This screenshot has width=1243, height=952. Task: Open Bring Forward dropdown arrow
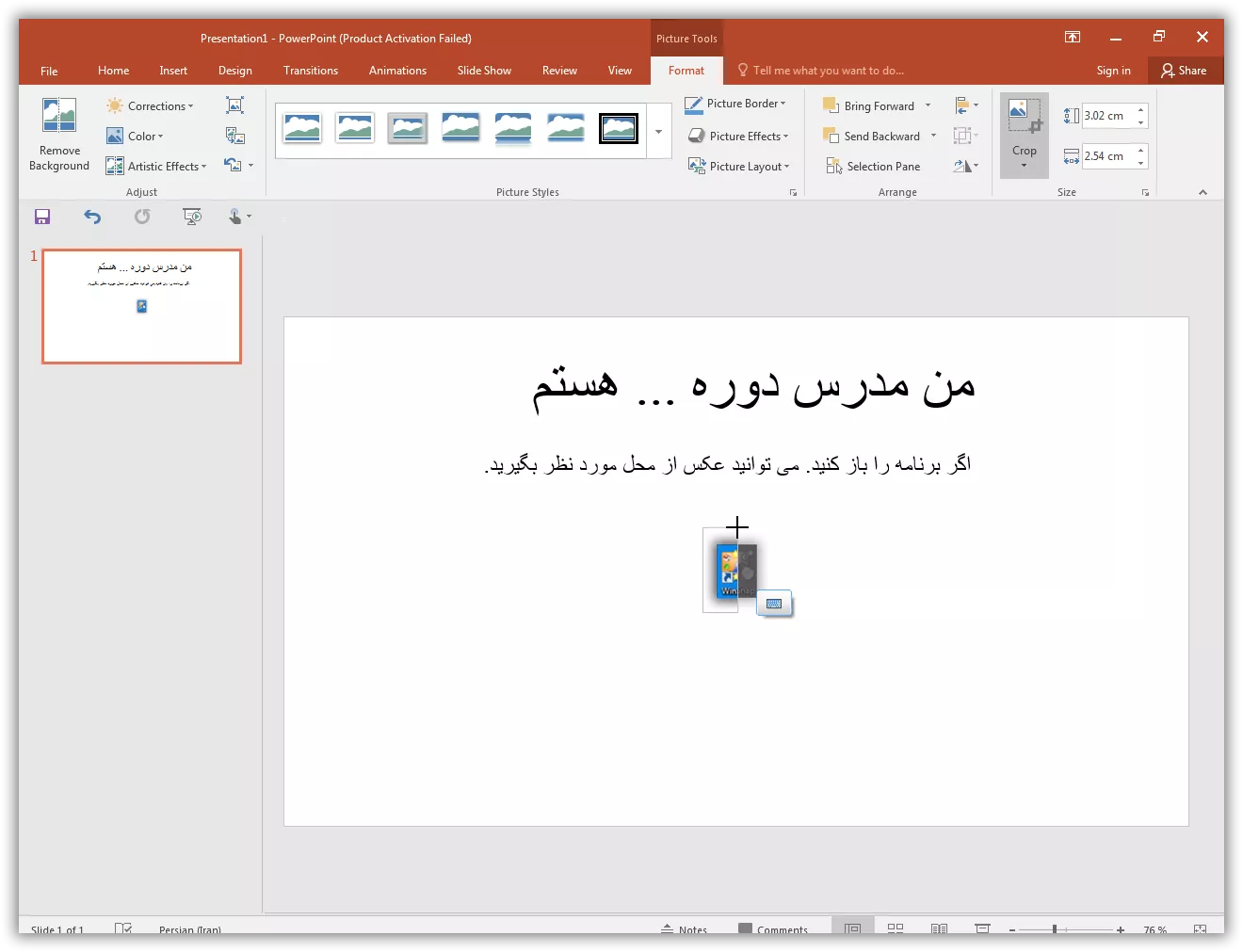[x=928, y=105]
